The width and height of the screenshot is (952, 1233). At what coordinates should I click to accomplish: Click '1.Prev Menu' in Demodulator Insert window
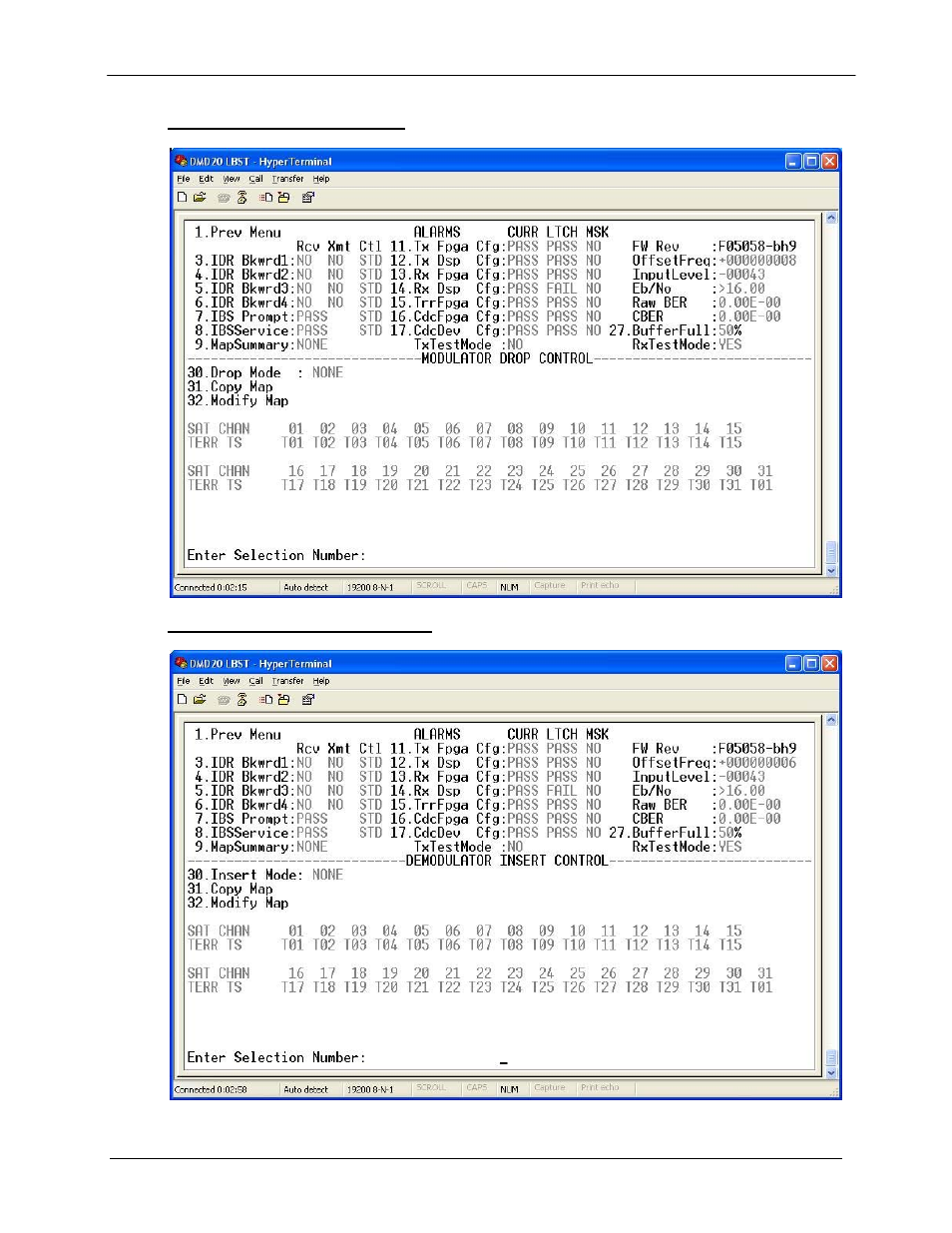(x=238, y=734)
